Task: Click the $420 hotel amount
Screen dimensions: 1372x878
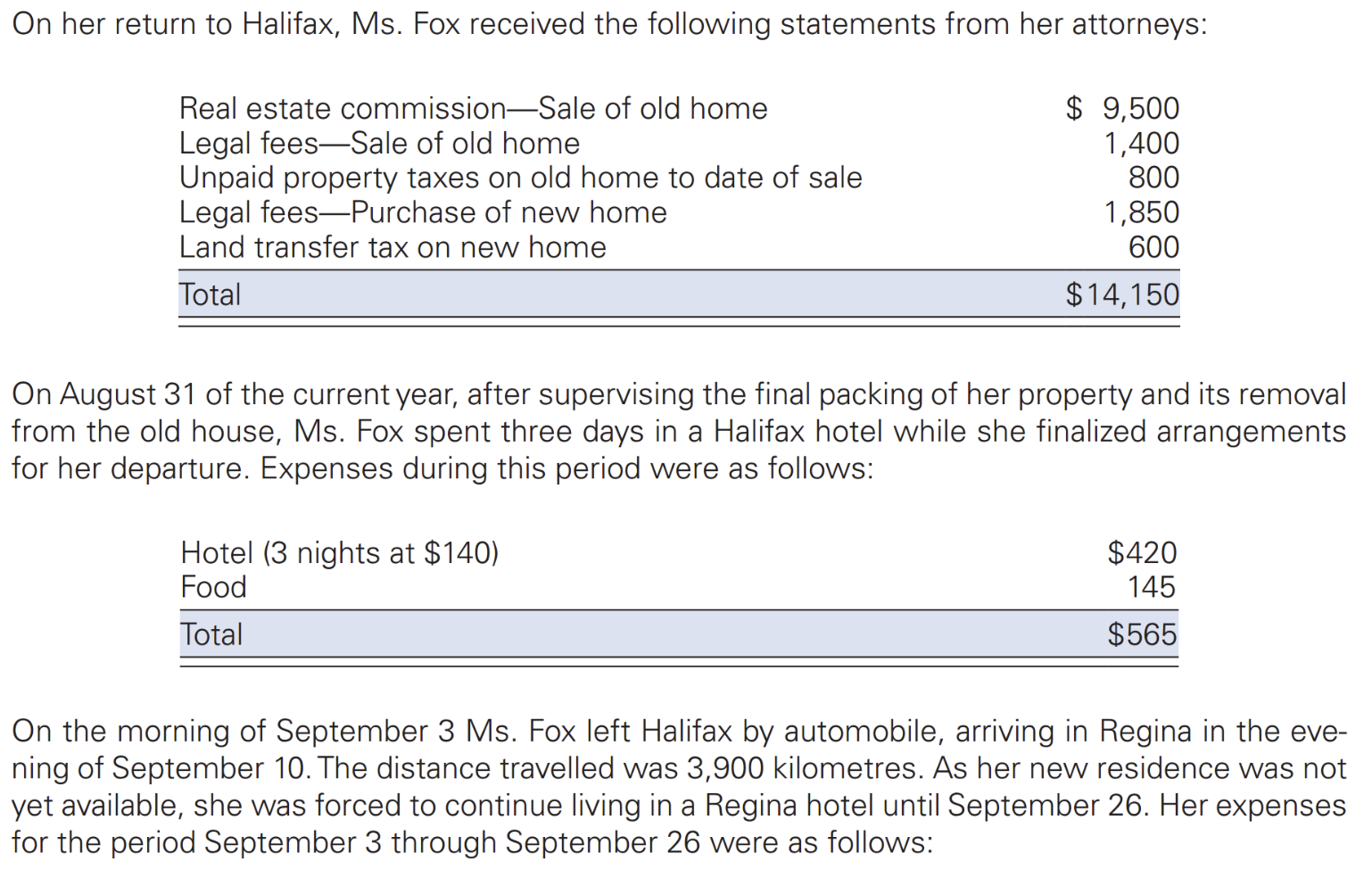Action: pos(1142,553)
